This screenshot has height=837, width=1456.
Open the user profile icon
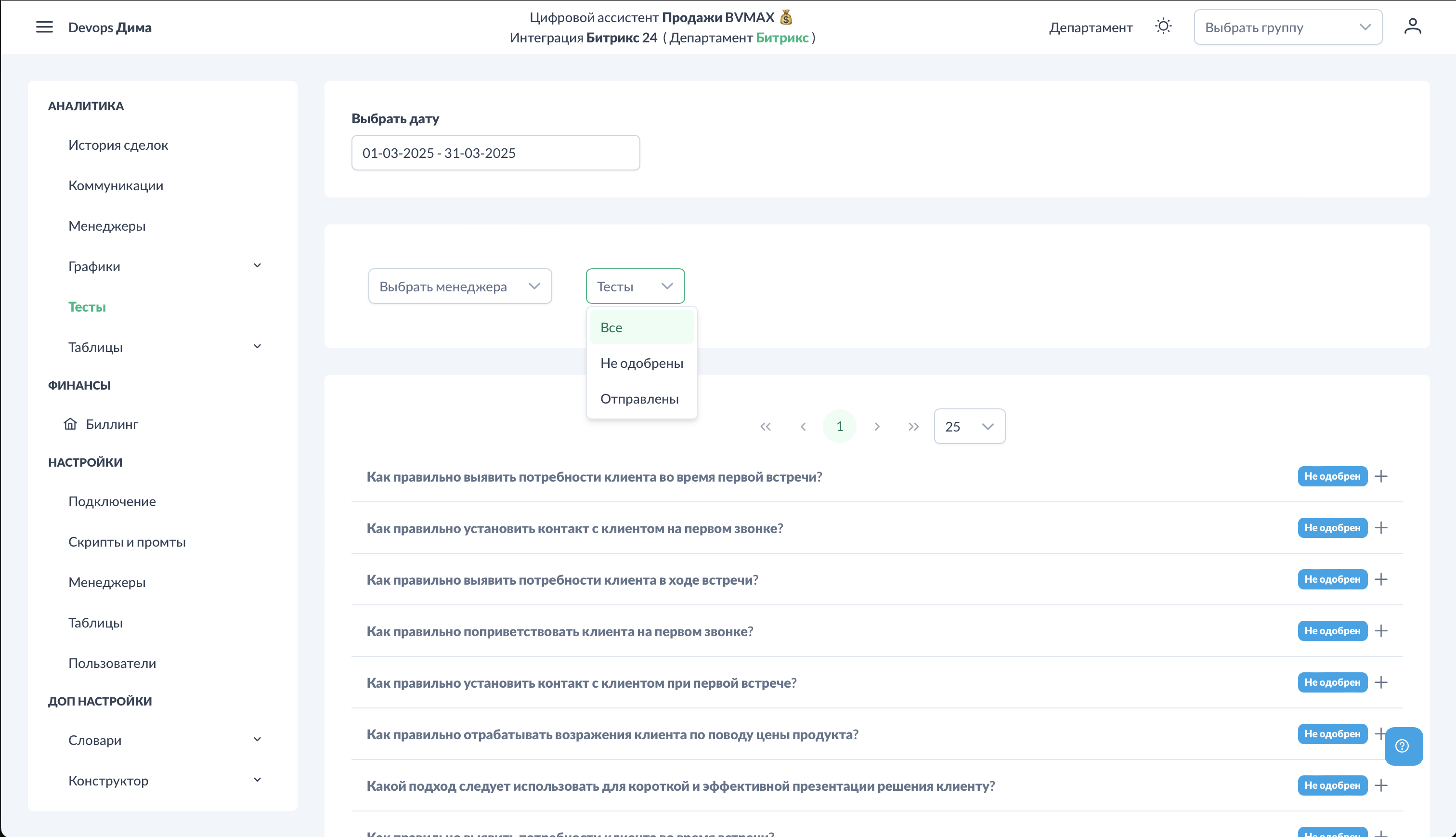tap(1412, 26)
